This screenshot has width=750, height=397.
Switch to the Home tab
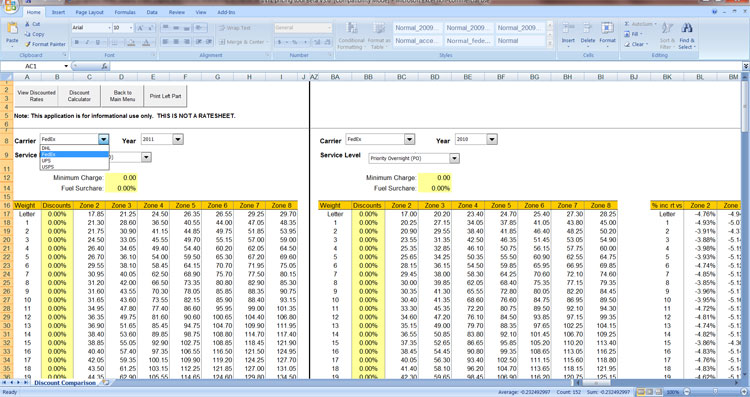click(x=33, y=12)
